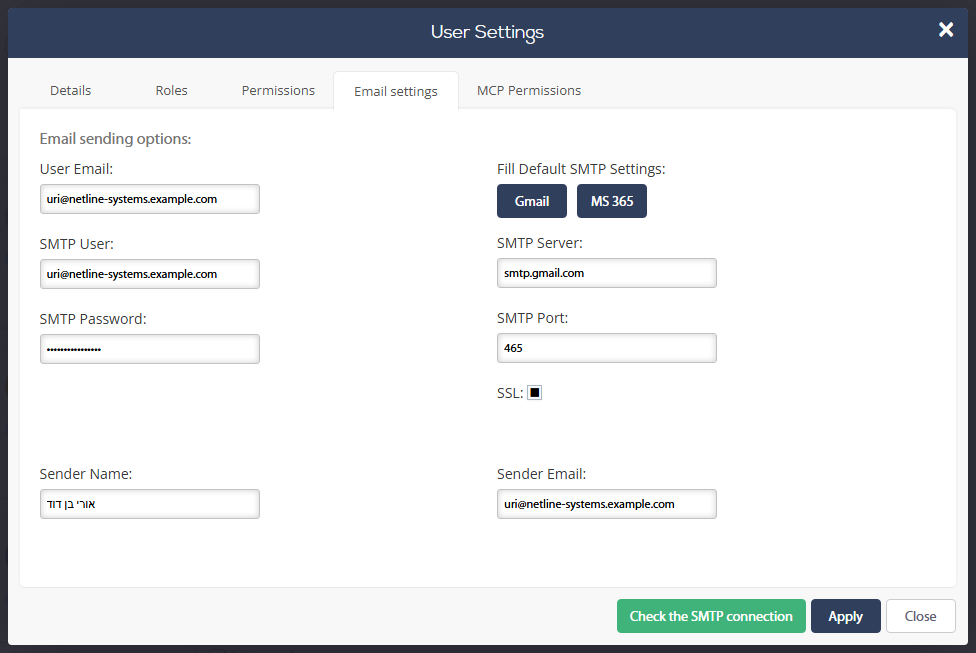Toggle the SSL checkbox
Viewport: 976px width, 653px height.
[x=535, y=393]
